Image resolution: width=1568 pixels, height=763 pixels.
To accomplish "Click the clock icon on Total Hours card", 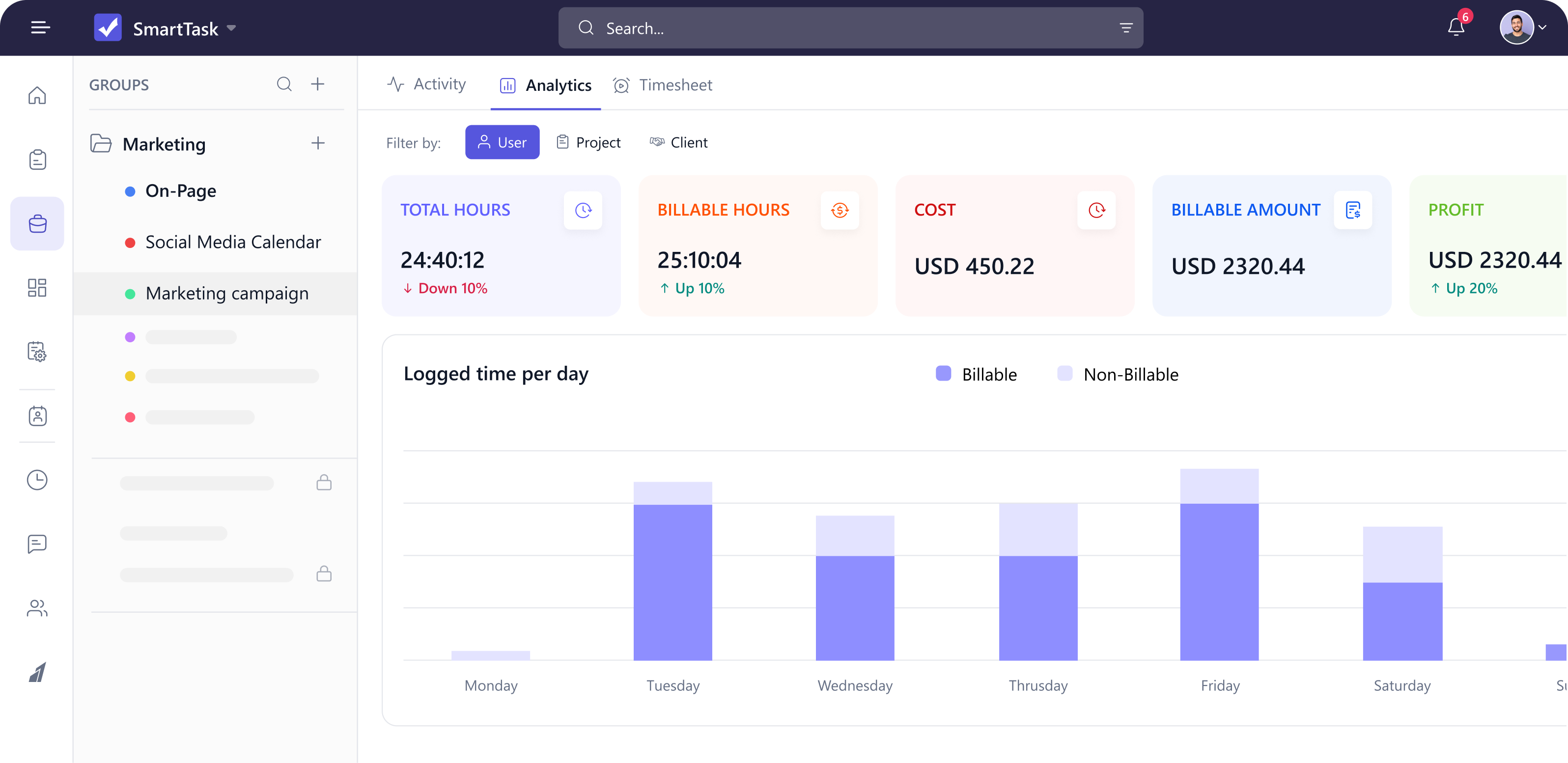I will click(583, 210).
